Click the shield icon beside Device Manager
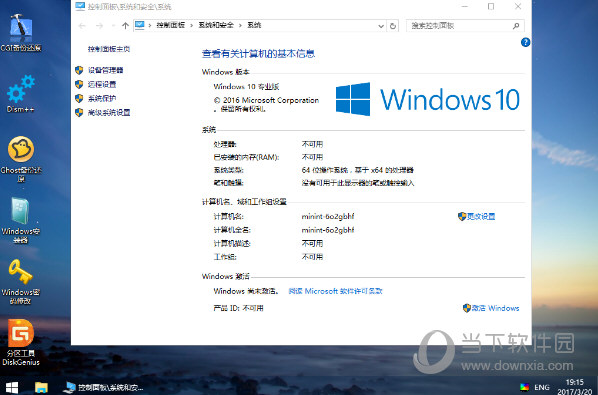This screenshot has height=395, width=598. (x=79, y=70)
